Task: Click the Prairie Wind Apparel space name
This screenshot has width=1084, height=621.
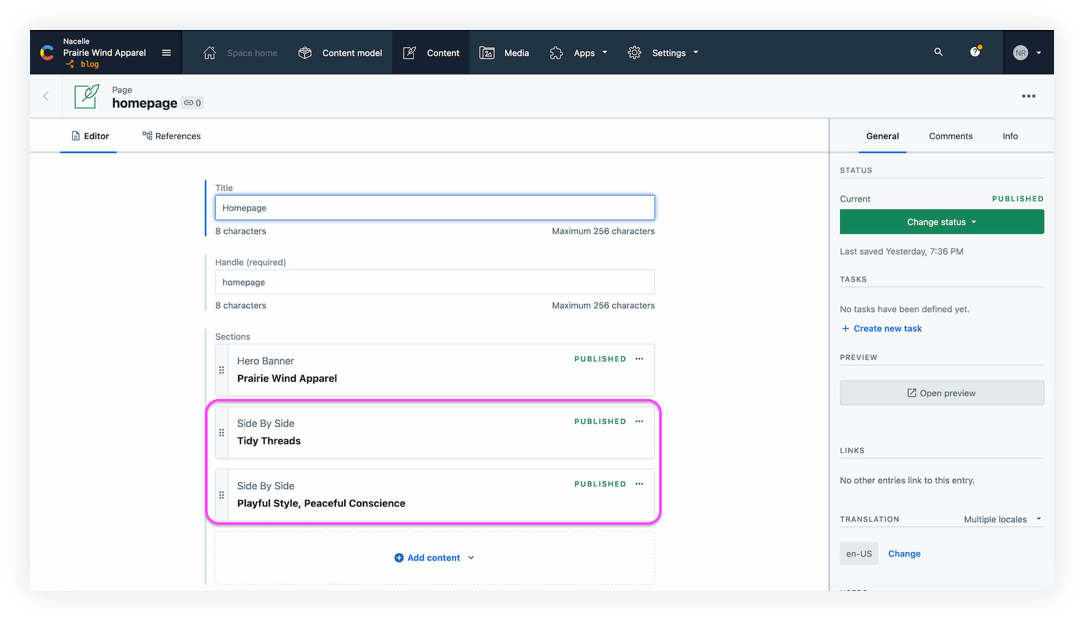Action: click(104, 53)
